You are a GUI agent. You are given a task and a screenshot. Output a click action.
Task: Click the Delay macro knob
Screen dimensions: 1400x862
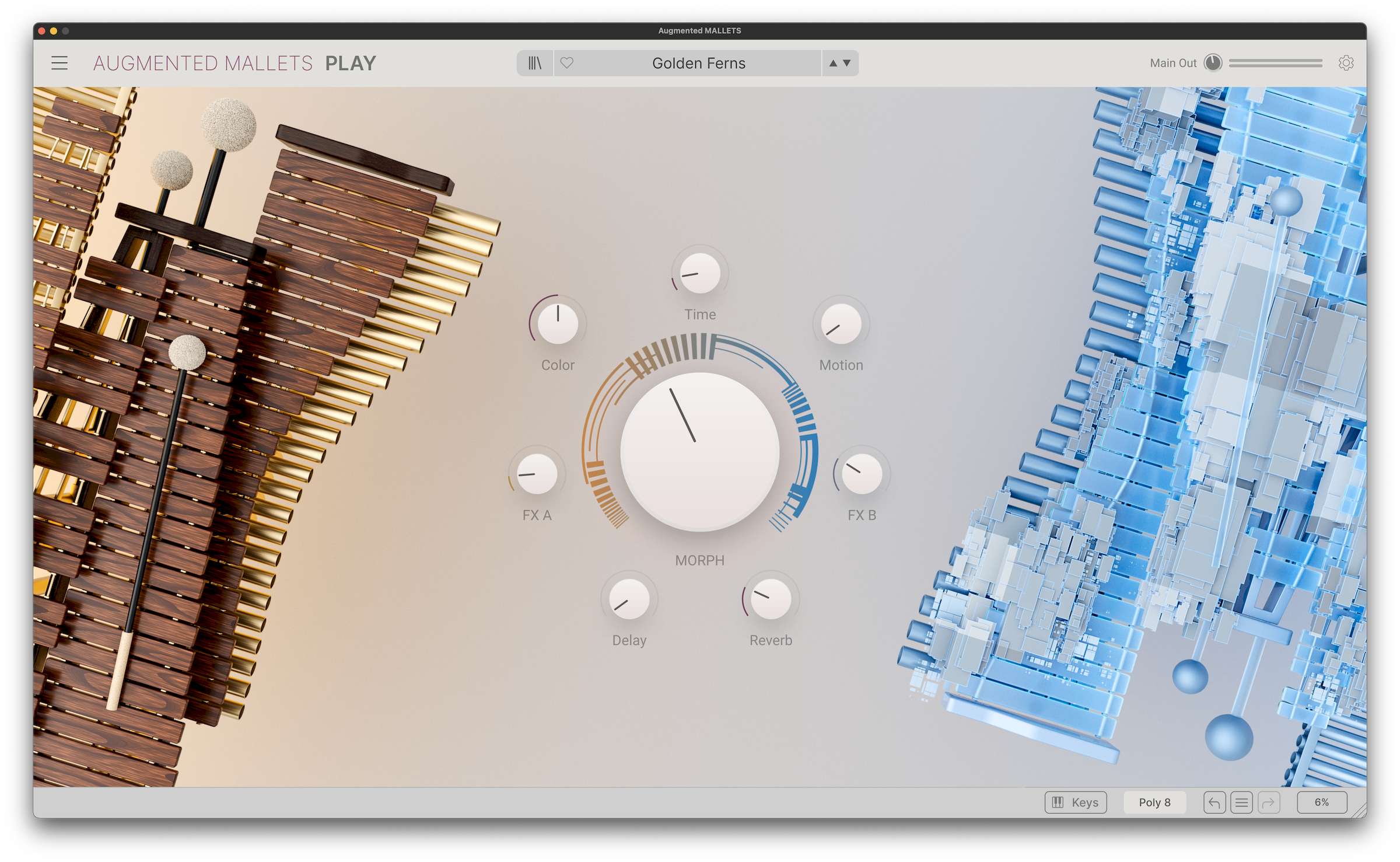[629, 599]
